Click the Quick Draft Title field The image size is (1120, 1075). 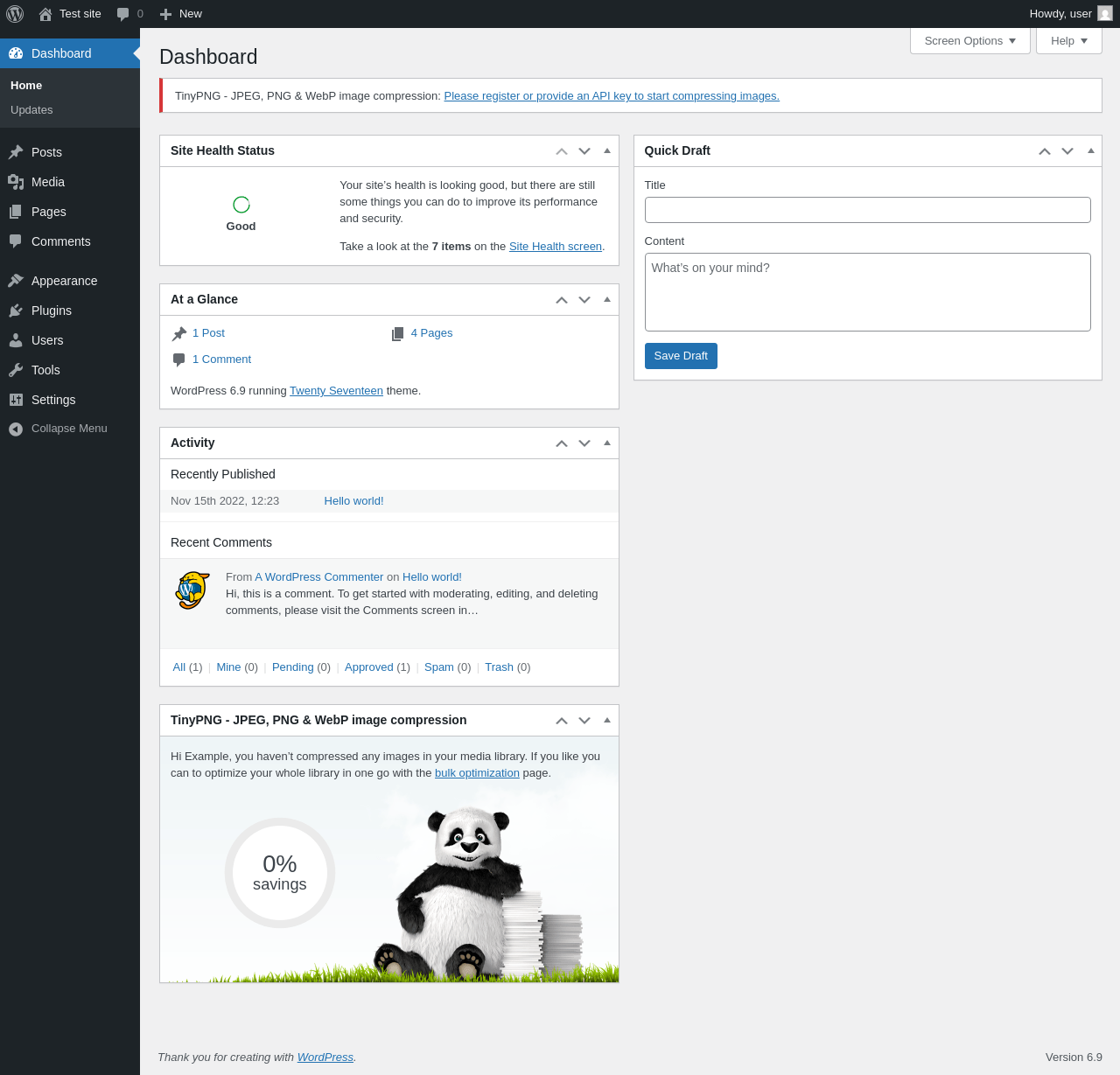click(868, 210)
